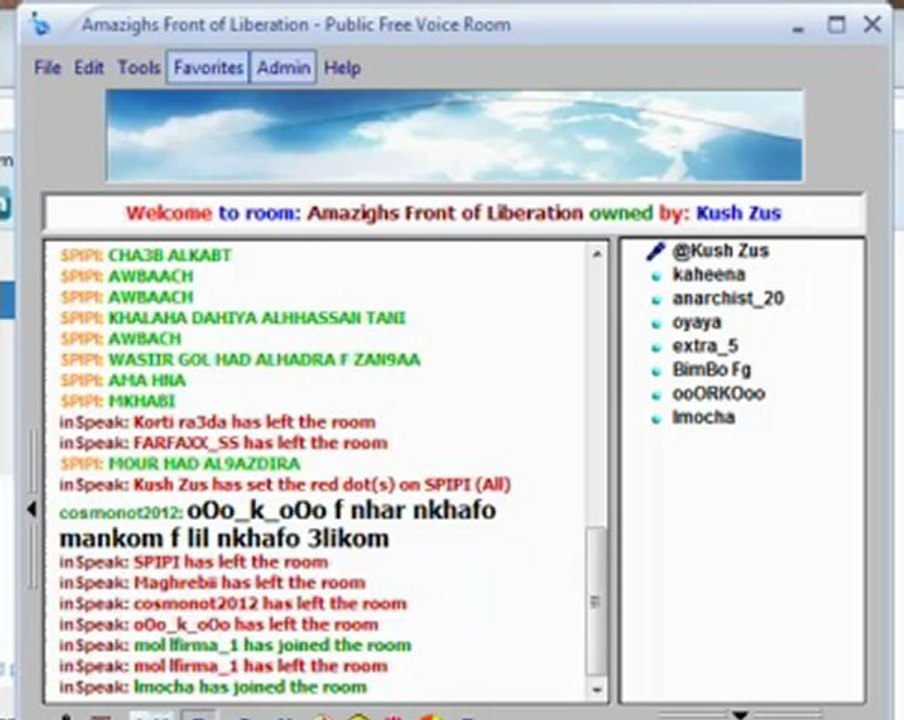
Task: Click the status dot beside extra_5
Action: tap(656, 348)
